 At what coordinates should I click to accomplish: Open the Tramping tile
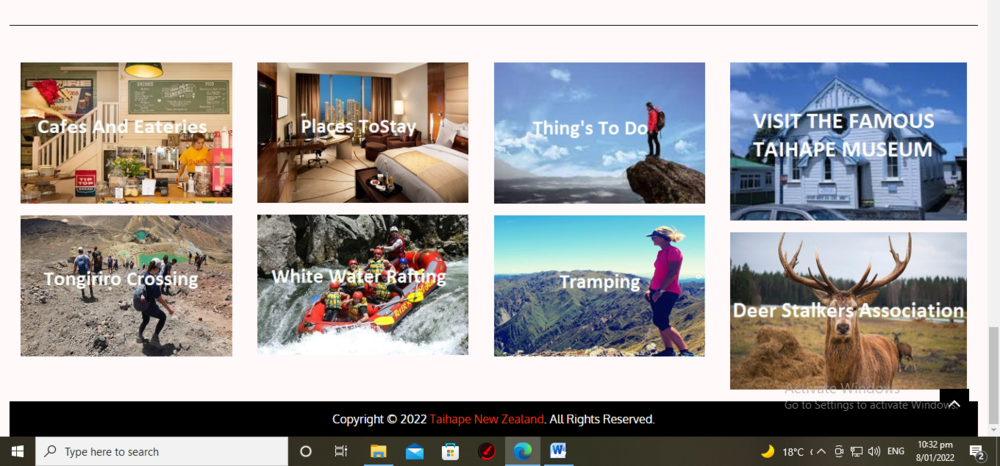click(599, 286)
